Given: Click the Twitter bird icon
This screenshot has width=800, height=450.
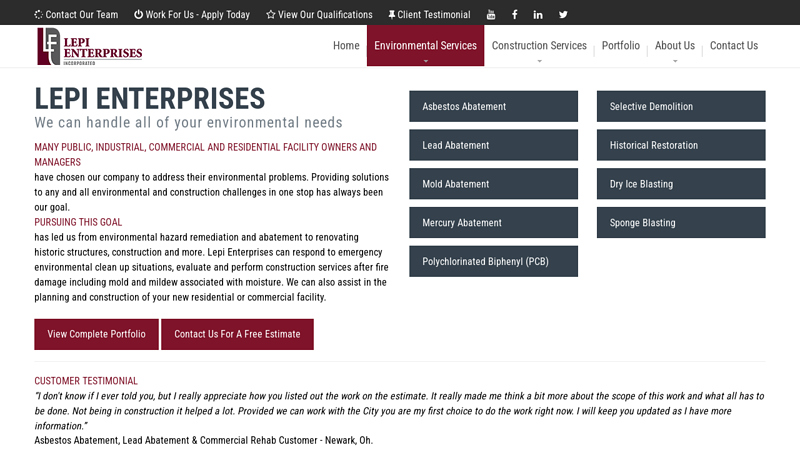Looking at the screenshot, I should click(563, 15).
